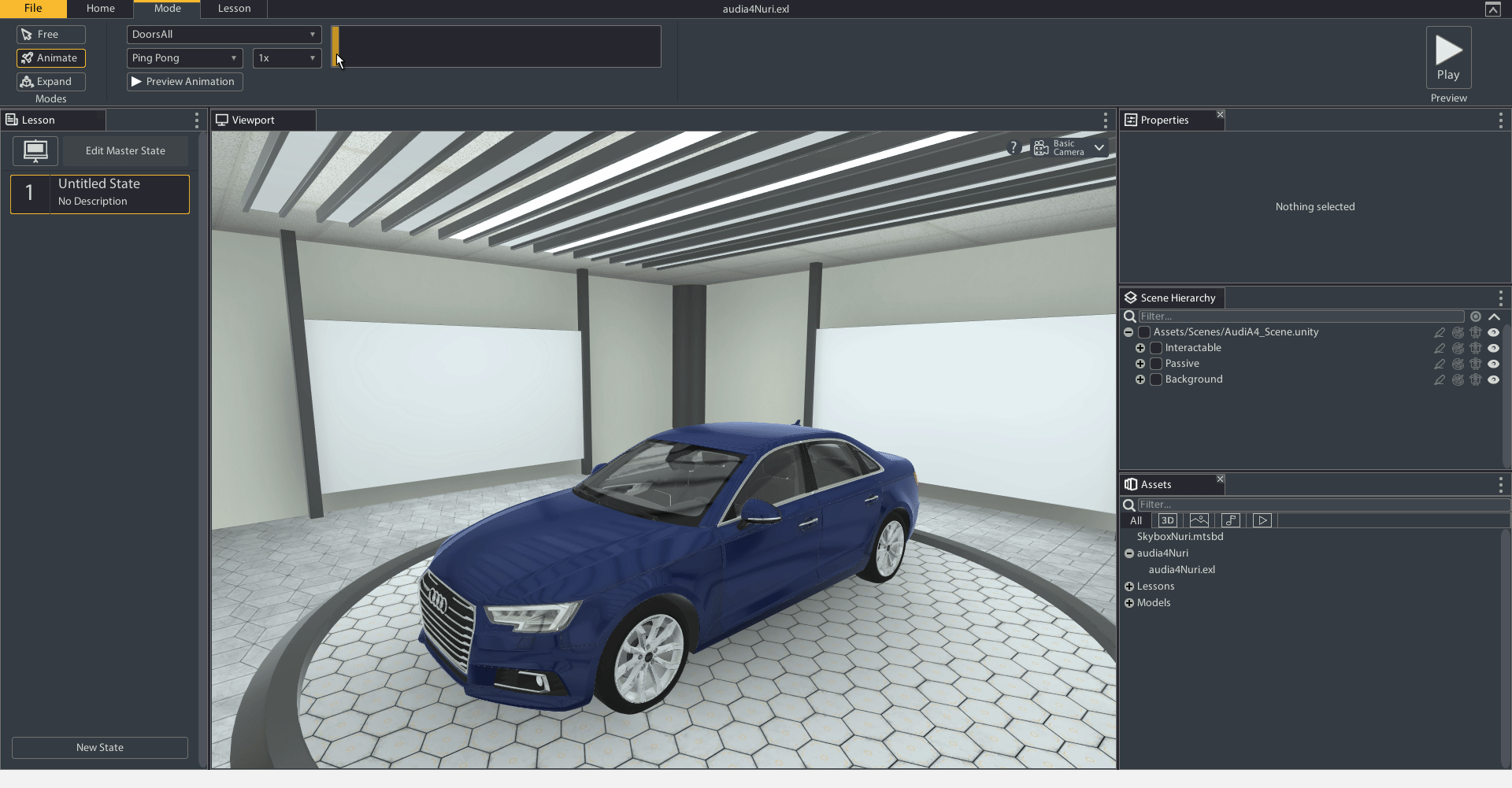
Task: Click the master state presentation icon
Action: (35, 150)
